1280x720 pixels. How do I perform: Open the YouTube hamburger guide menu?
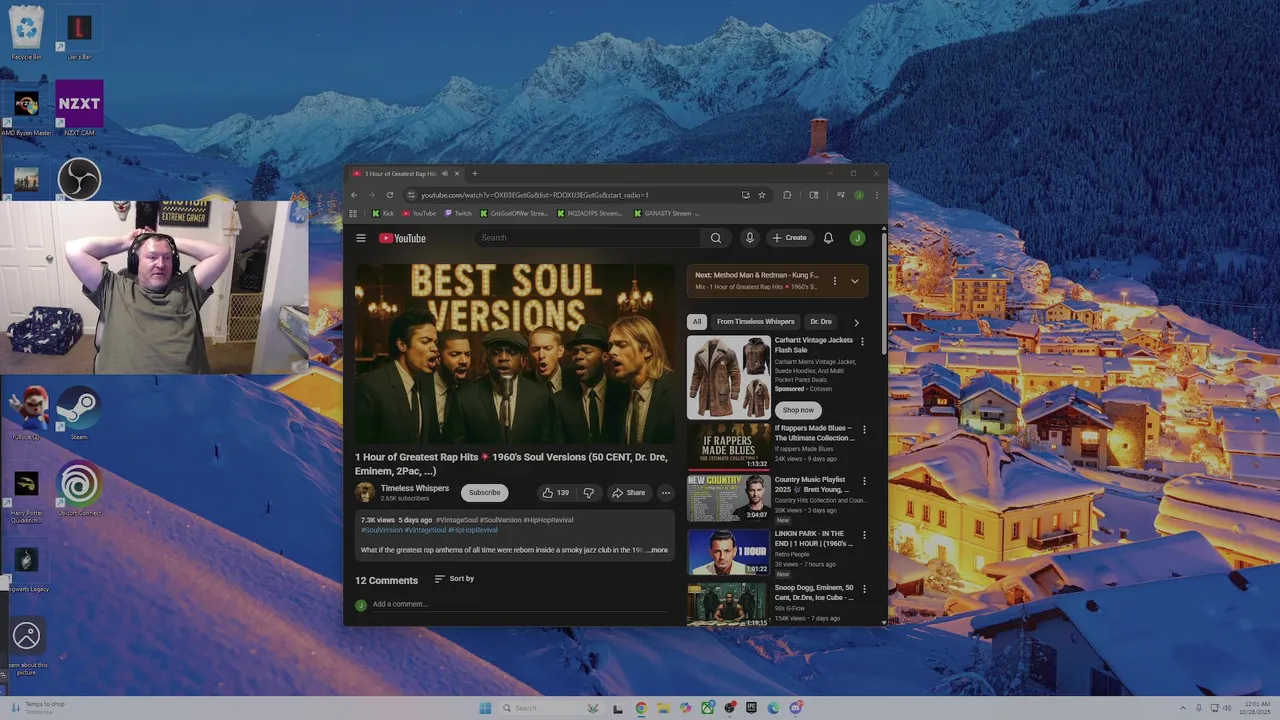[x=361, y=238]
